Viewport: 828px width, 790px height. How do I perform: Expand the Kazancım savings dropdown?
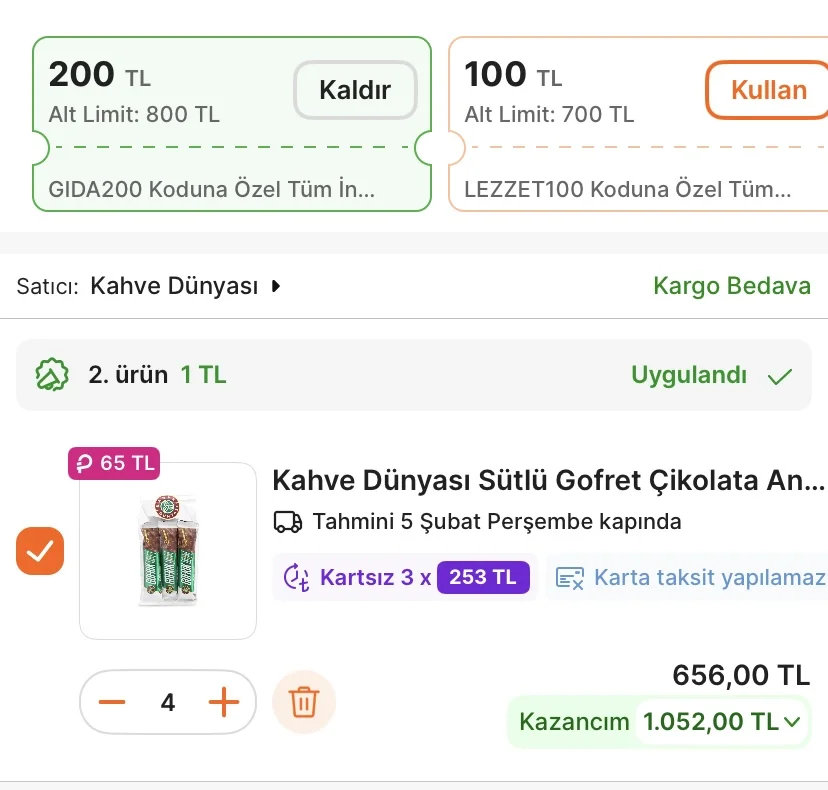click(x=793, y=721)
